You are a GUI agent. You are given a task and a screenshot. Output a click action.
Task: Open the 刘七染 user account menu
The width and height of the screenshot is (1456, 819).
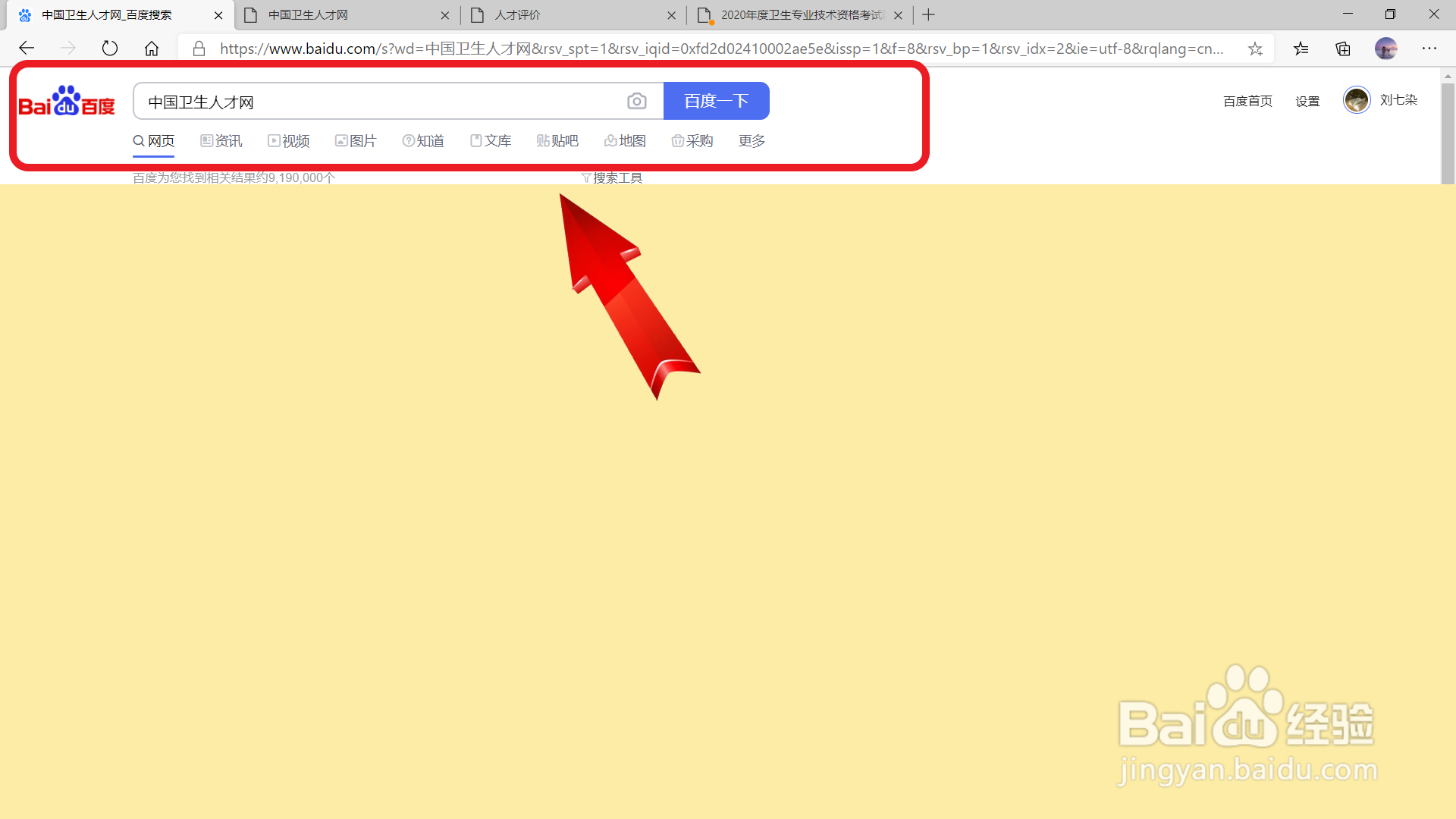[1398, 100]
